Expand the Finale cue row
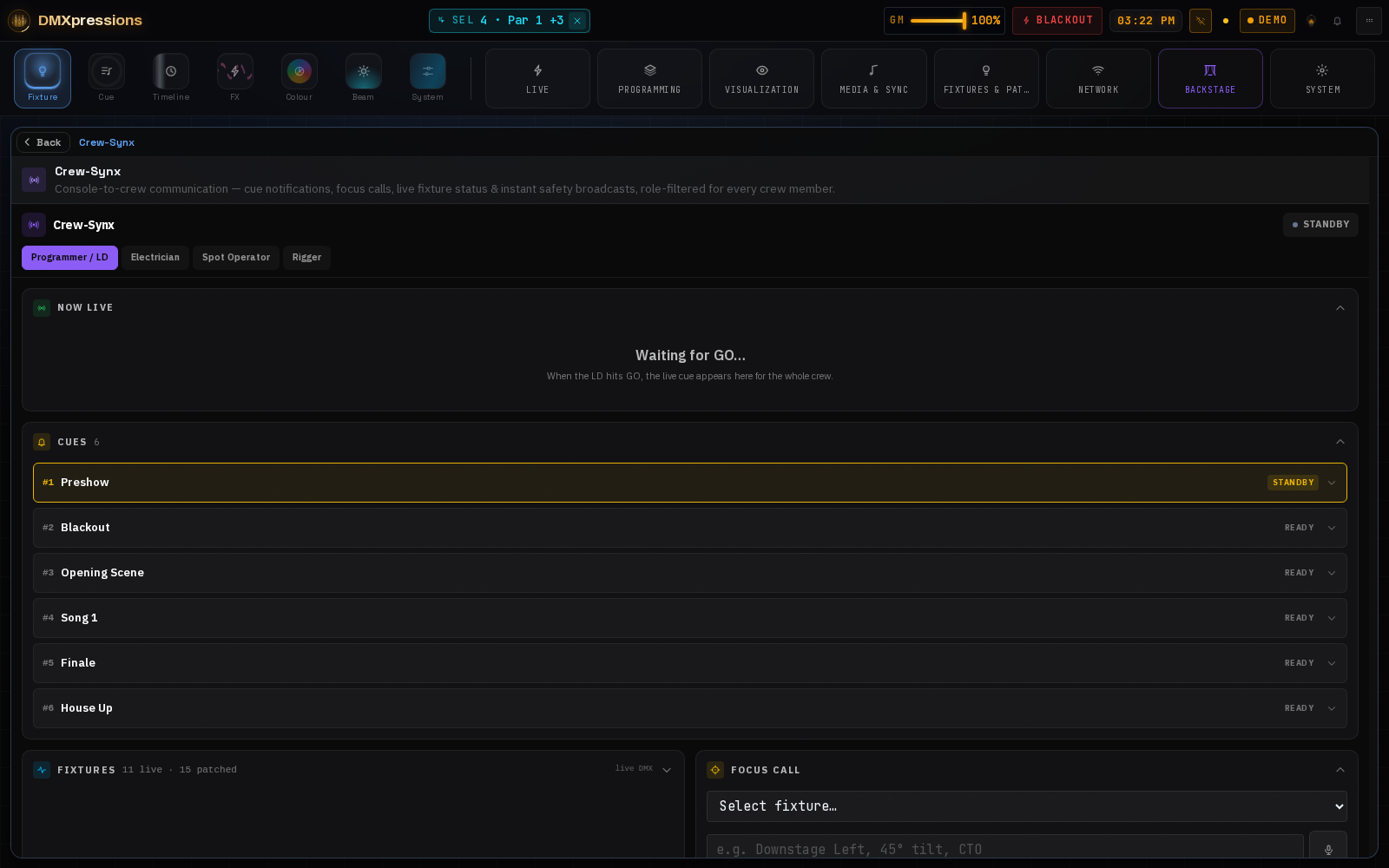The image size is (1389, 868). pyautogui.click(x=1332, y=663)
